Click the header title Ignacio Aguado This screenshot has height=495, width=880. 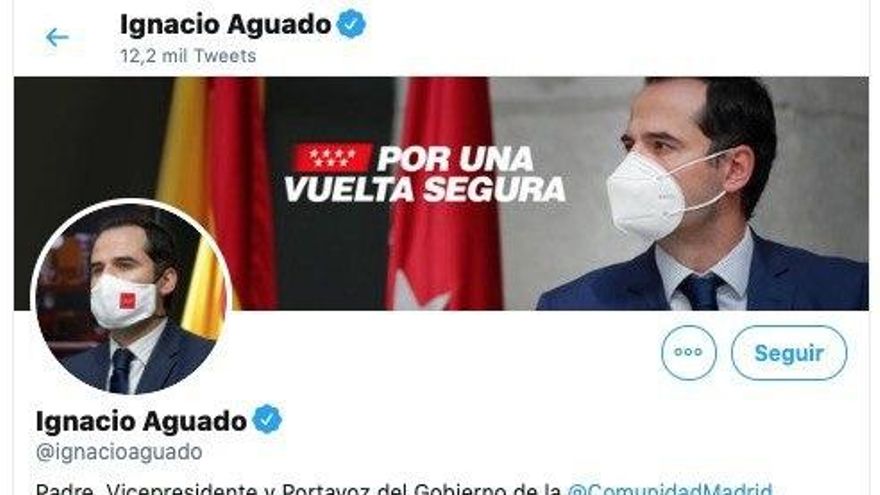coord(226,25)
